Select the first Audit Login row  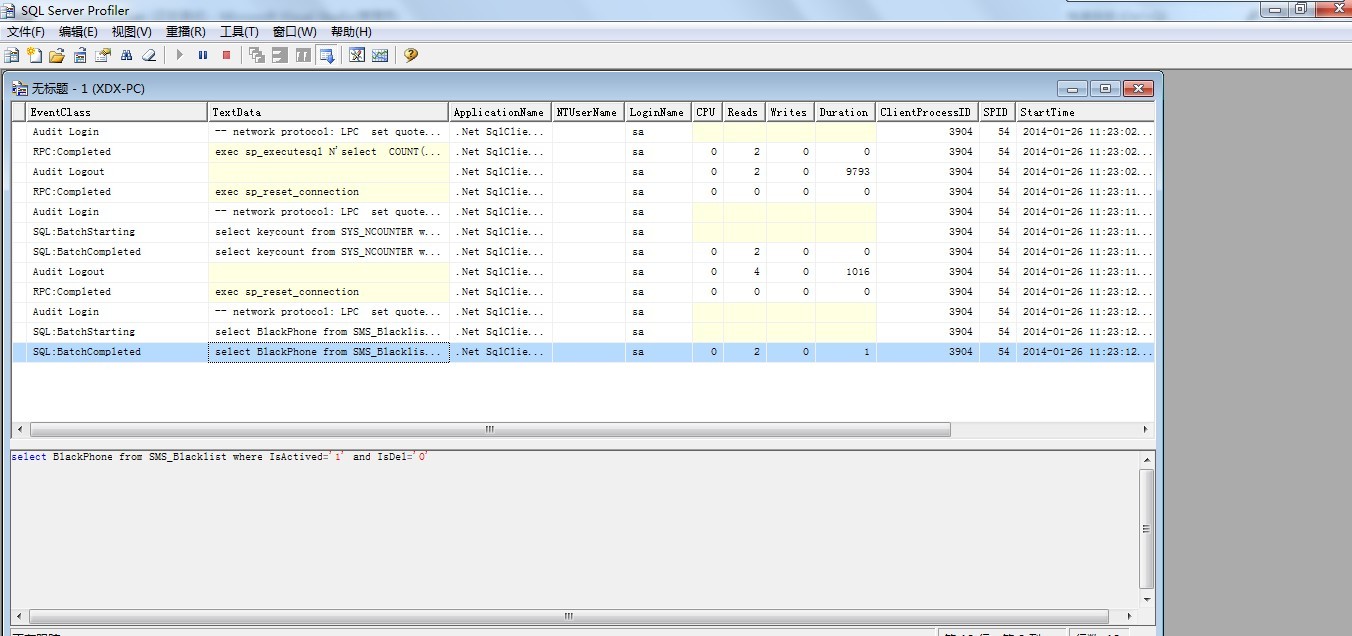pyautogui.click(x=583, y=132)
